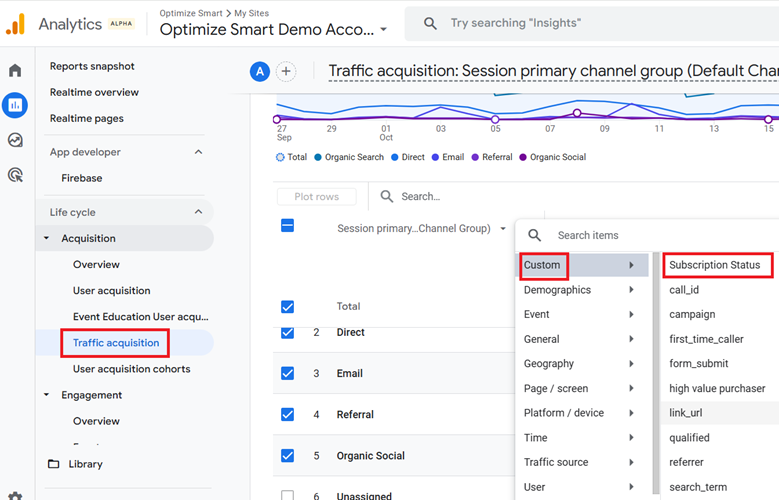Open the Custom dimension category
This screenshot has height=500, width=779.
click(x=583, y=265)
